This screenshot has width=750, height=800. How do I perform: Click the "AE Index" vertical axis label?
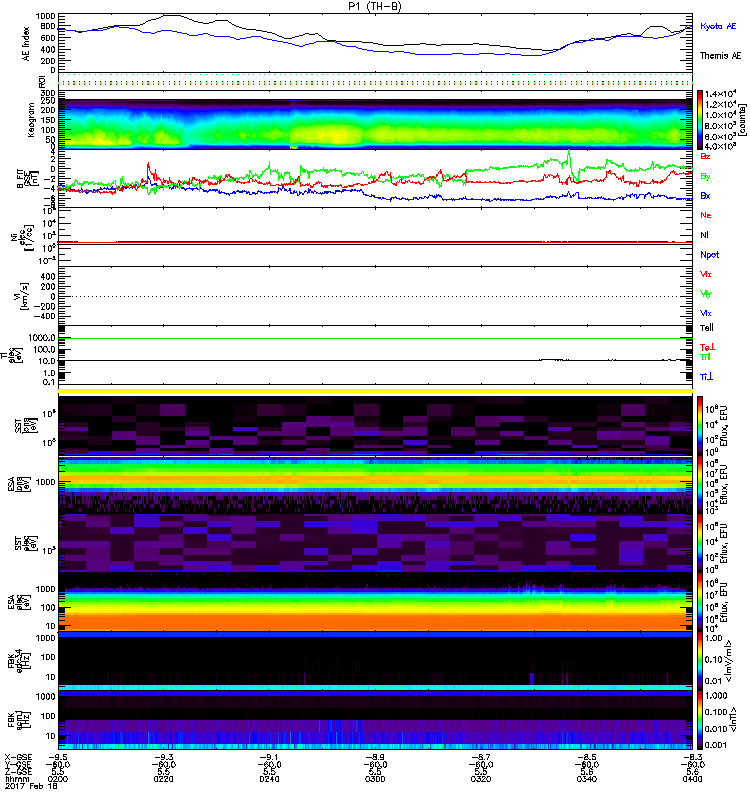tap(27, 44)
